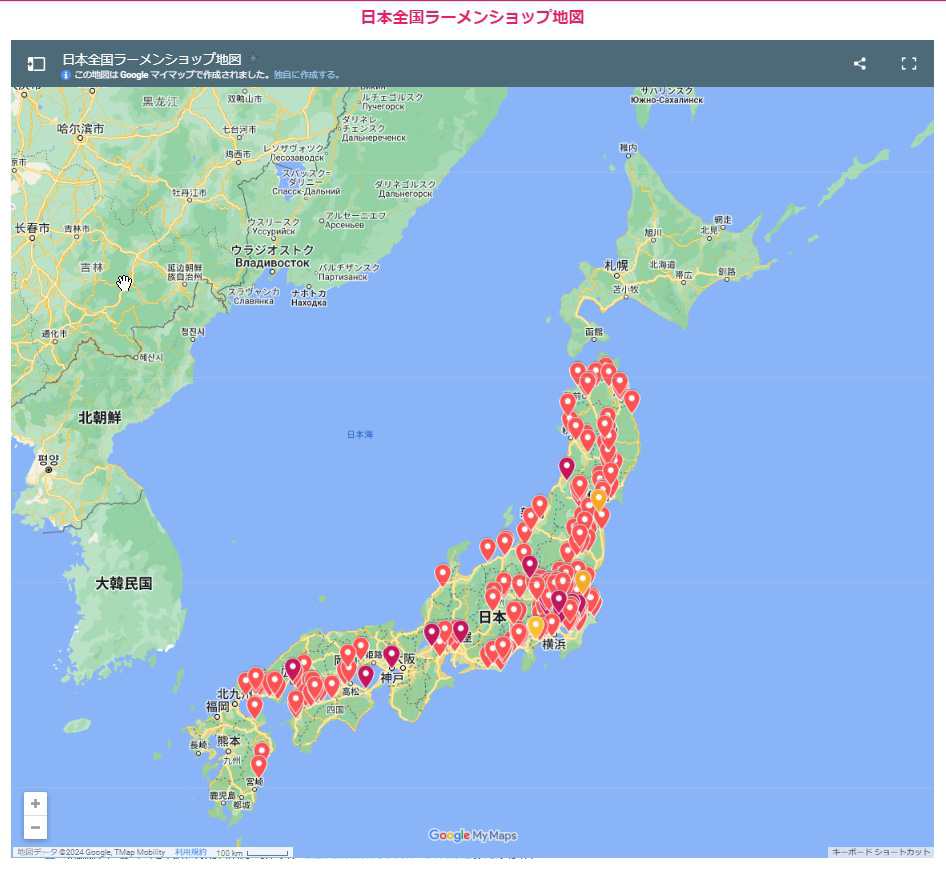This screenshot has height=872, width=946.
Task: Click the 鹿児島 city label
Action: pyautogui.click(x=222, y=795)
